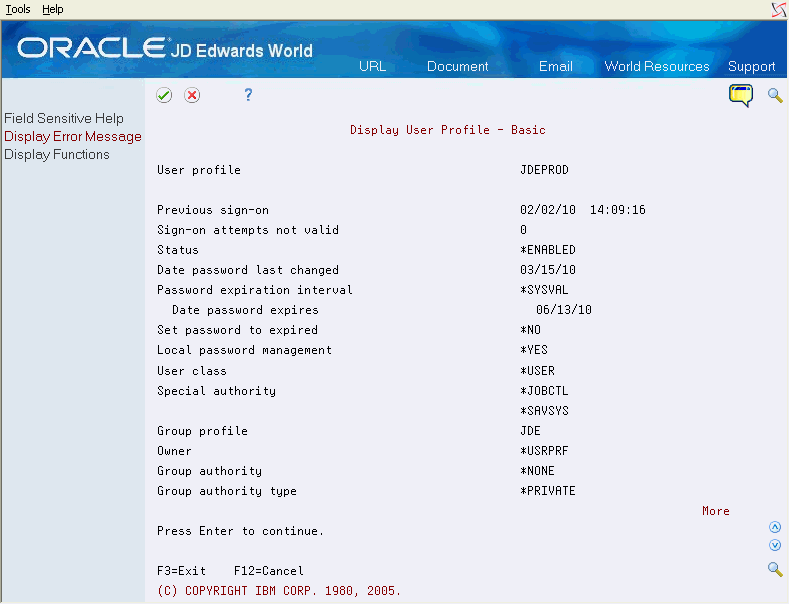Click the *YES local password management value
The image size is (789, 604).
pyautogui.click(x=534, y=350)
